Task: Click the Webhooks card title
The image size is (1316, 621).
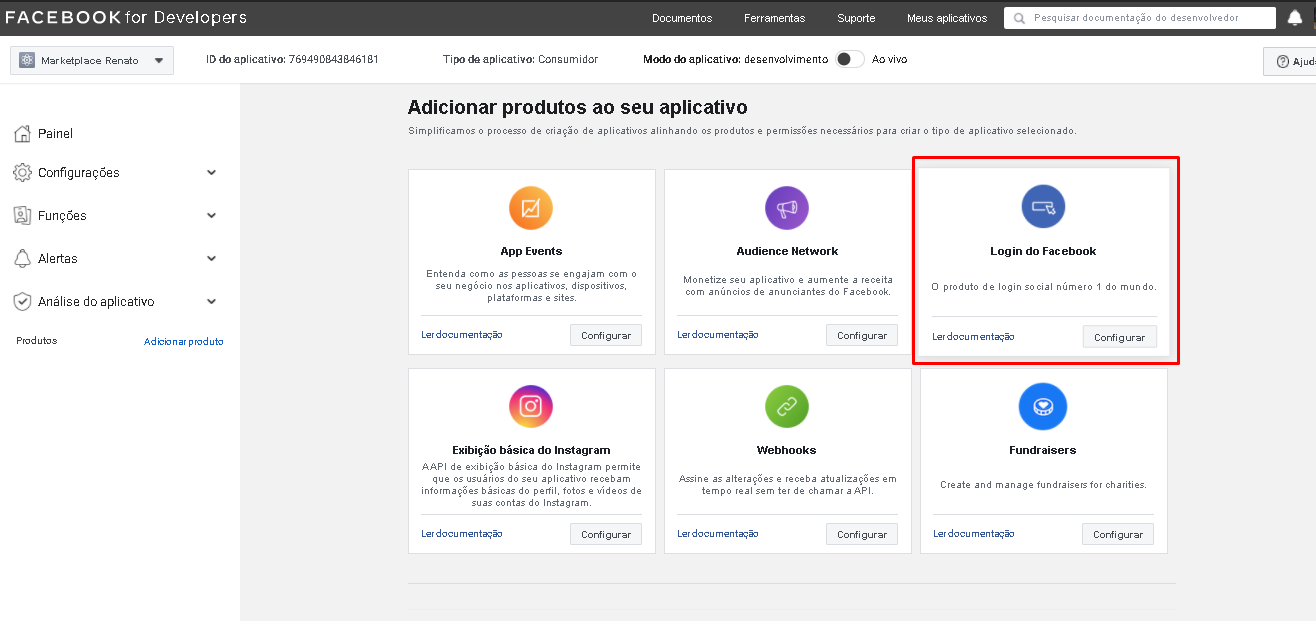Action: tap(787, 451)
